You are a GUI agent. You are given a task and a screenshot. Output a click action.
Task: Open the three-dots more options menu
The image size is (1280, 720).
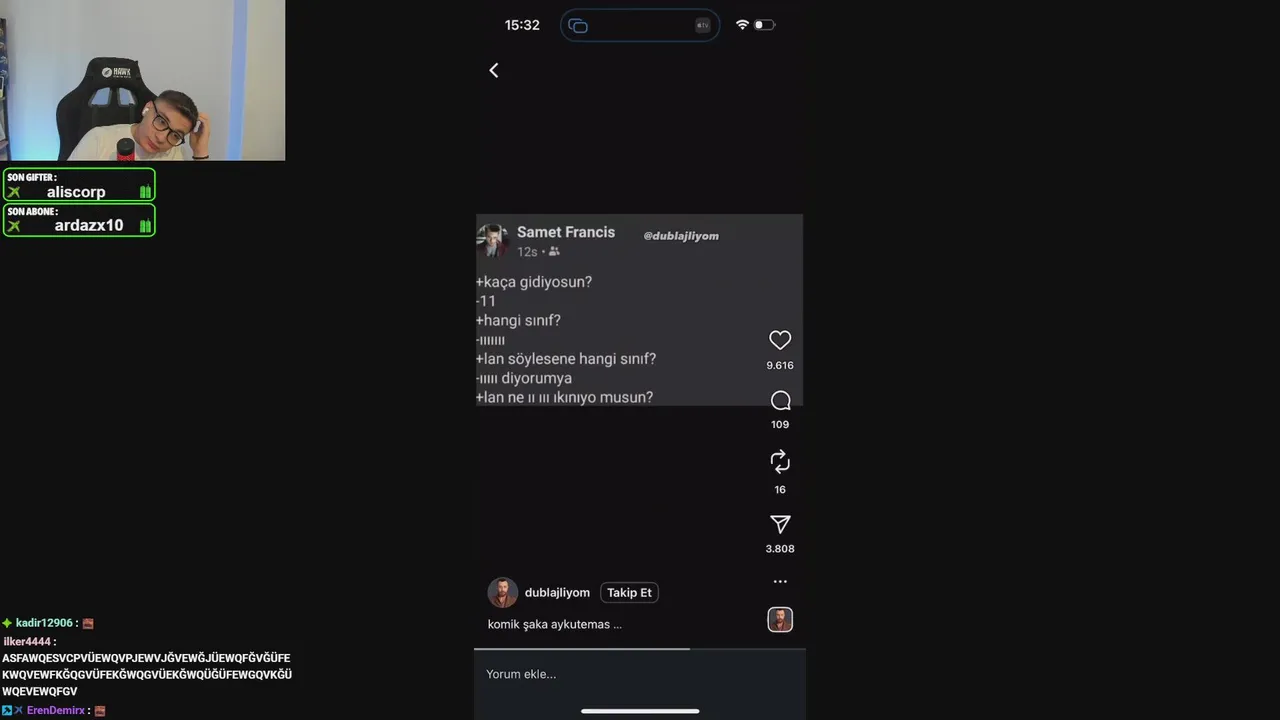780,581
